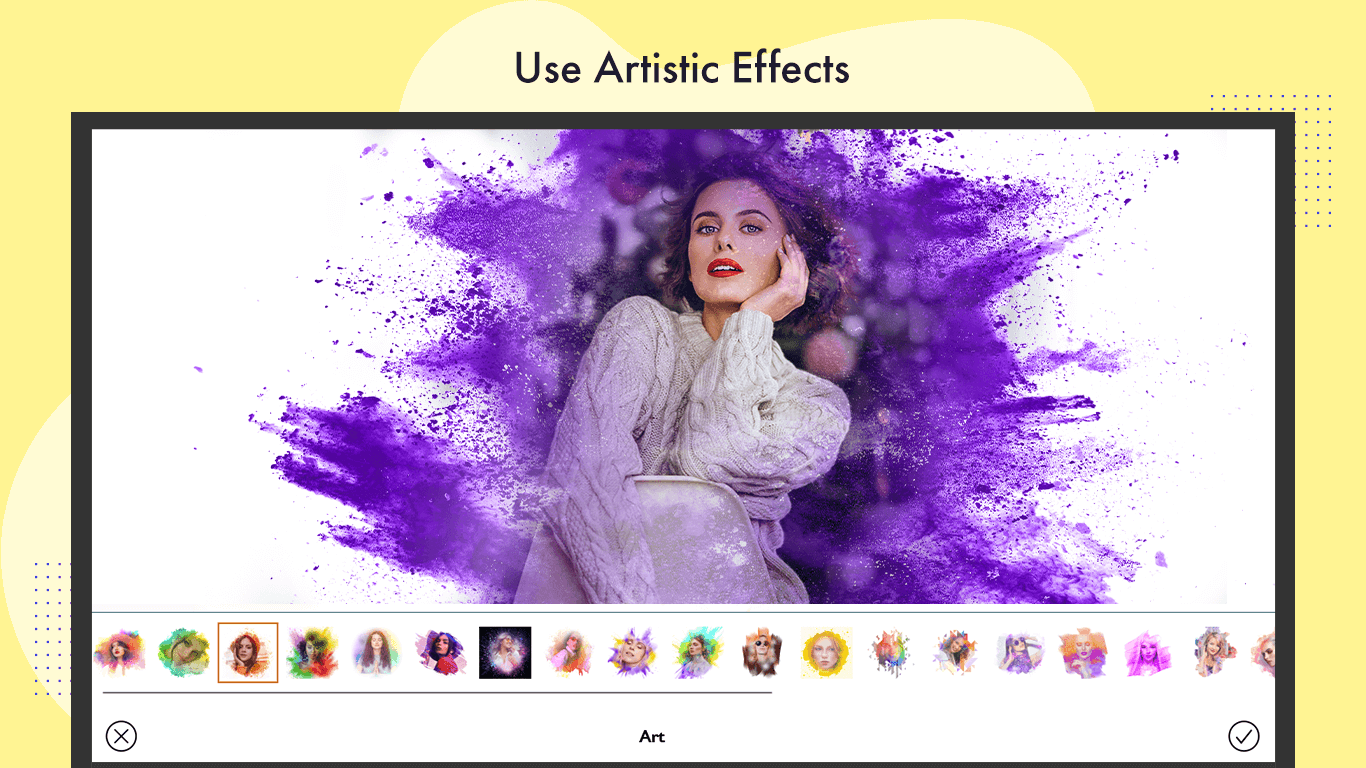
Task: Pick the yellow circle face effect thumbnail
Action: point(827,653)
